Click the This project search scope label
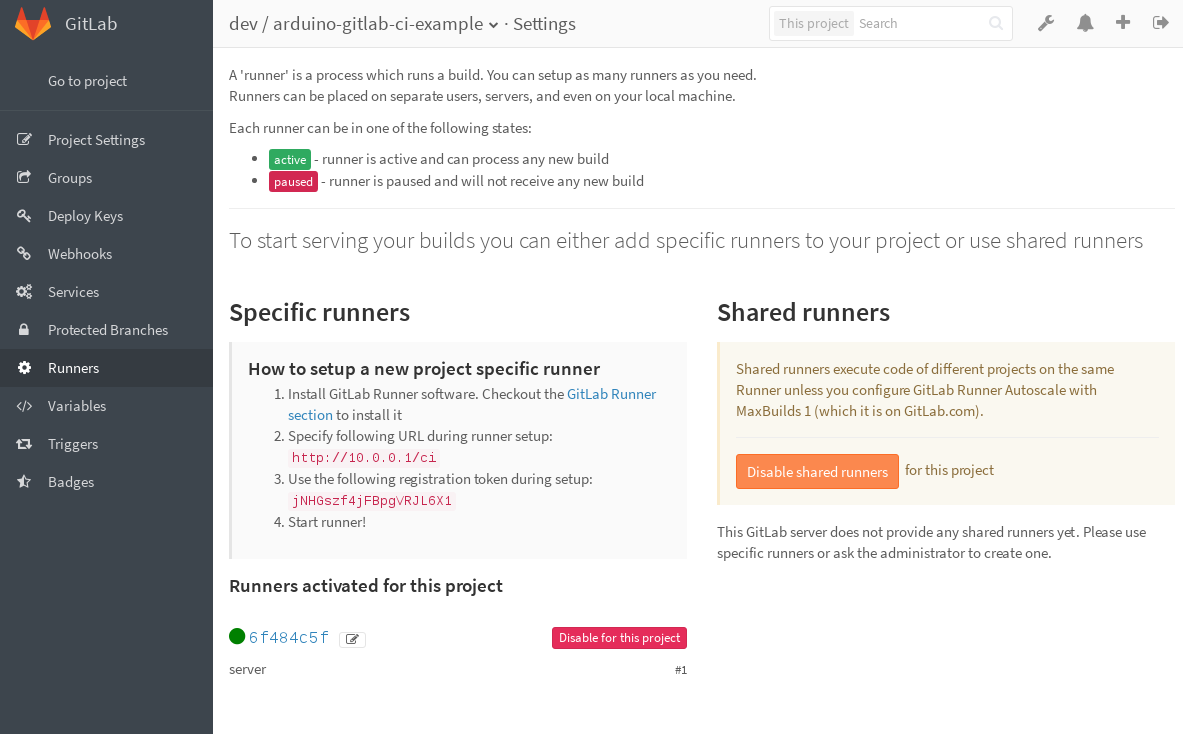Screen dimensions: 1183x734 (813, 23)
